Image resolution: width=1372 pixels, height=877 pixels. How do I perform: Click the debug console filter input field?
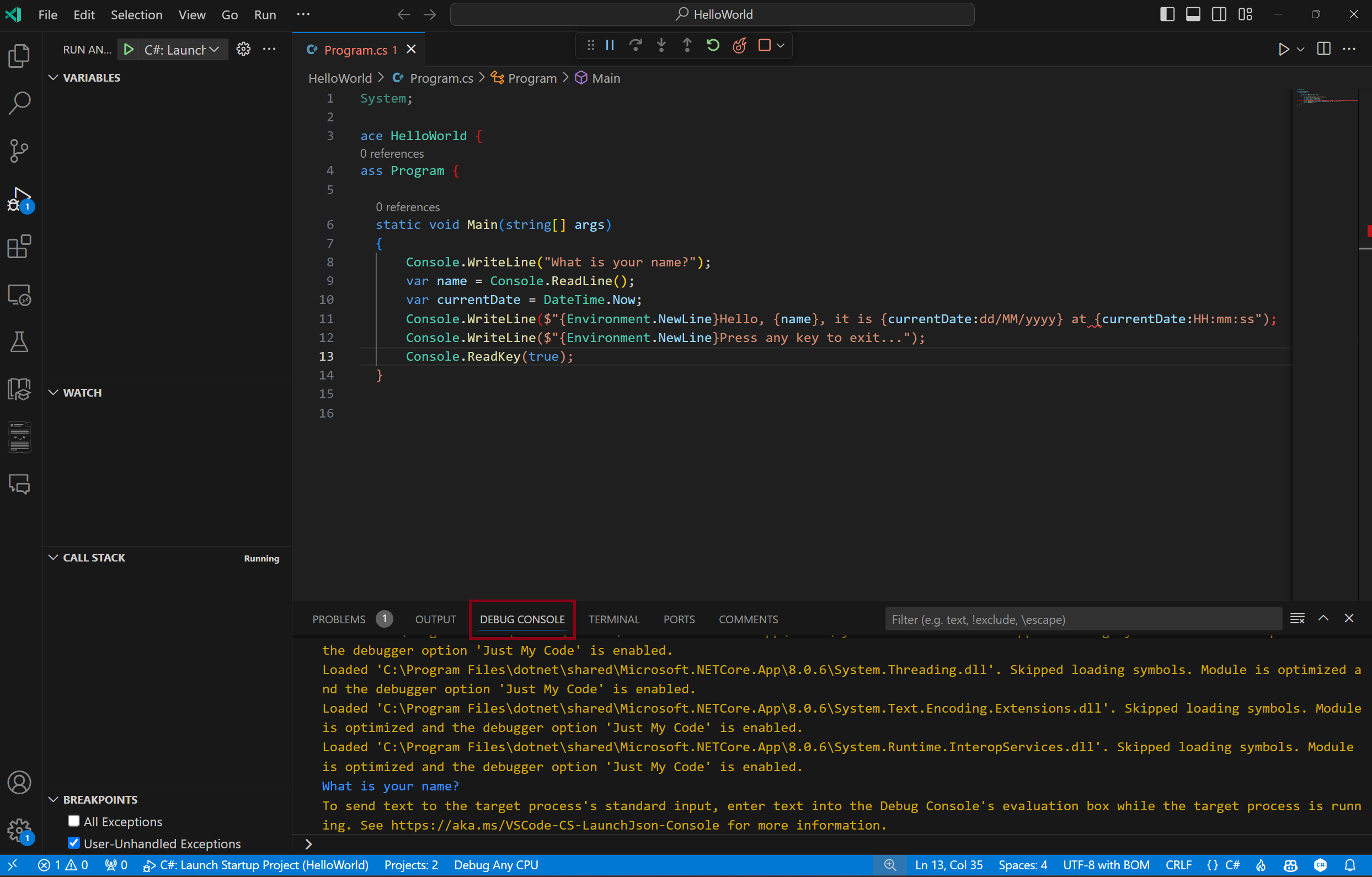click(1083, 619)
